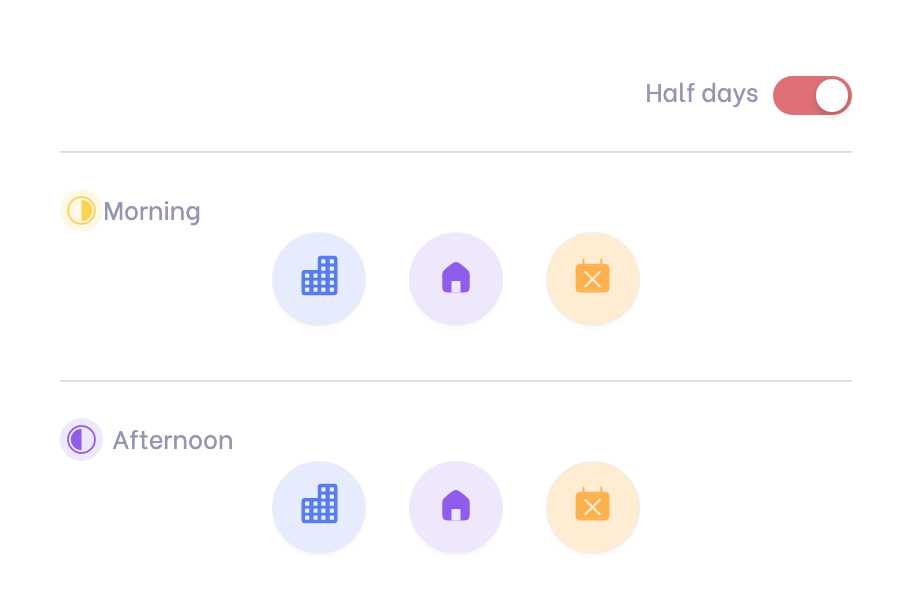The image size is (910, 606).
Task: Disable the Half days toggle
Action: coord(811,95)
